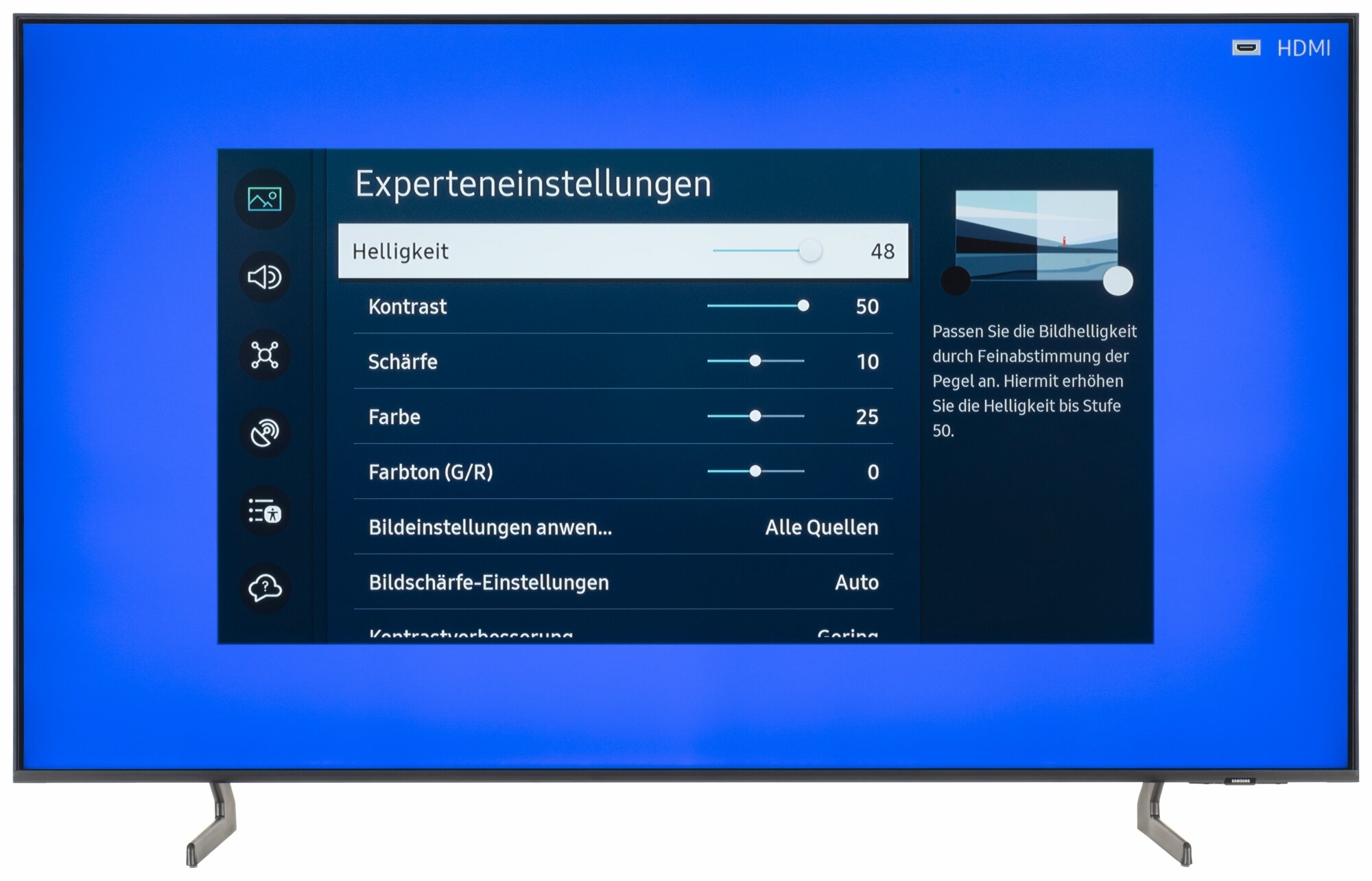
Task: Open the Sound settings speaker icon
Action: click(264, 277)
